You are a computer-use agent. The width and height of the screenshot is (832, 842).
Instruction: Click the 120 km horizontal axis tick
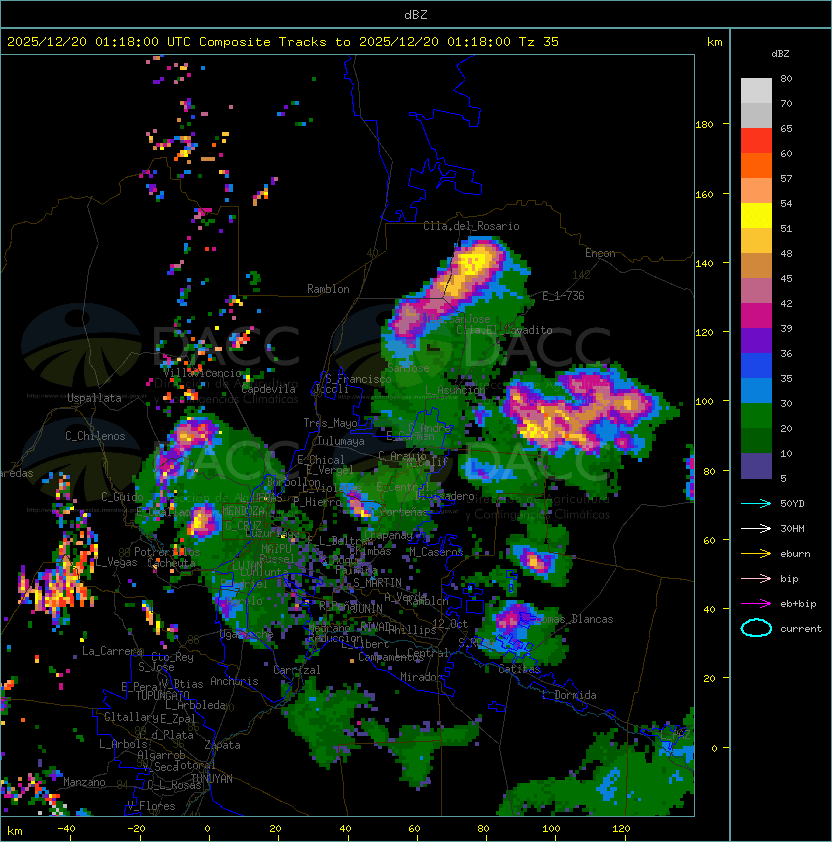click(x=621, y=829)
